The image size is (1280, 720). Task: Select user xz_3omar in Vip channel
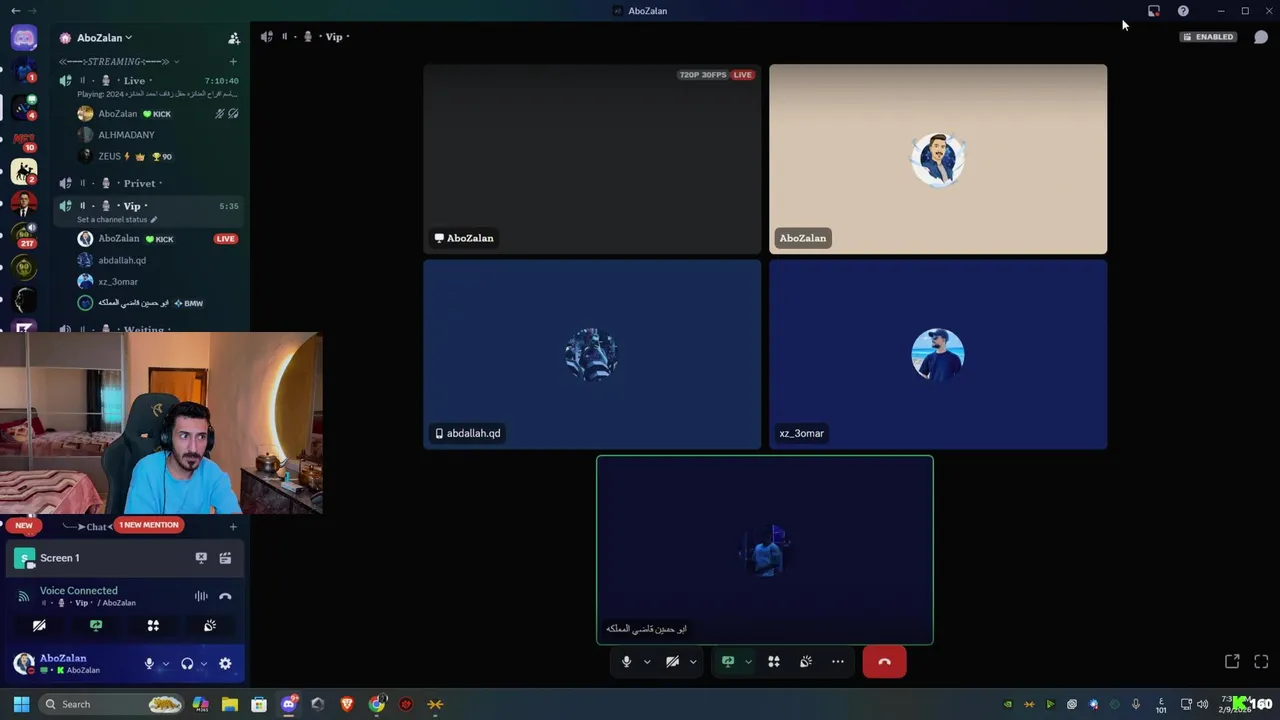(x=118, y=282)
